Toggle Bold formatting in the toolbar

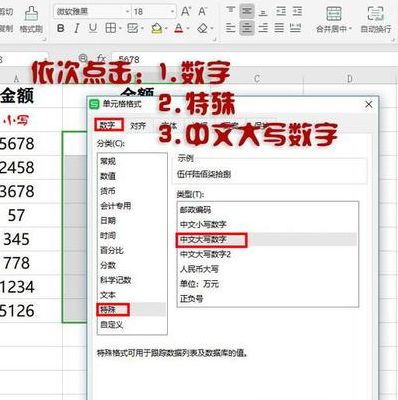[x=60, y=28]
